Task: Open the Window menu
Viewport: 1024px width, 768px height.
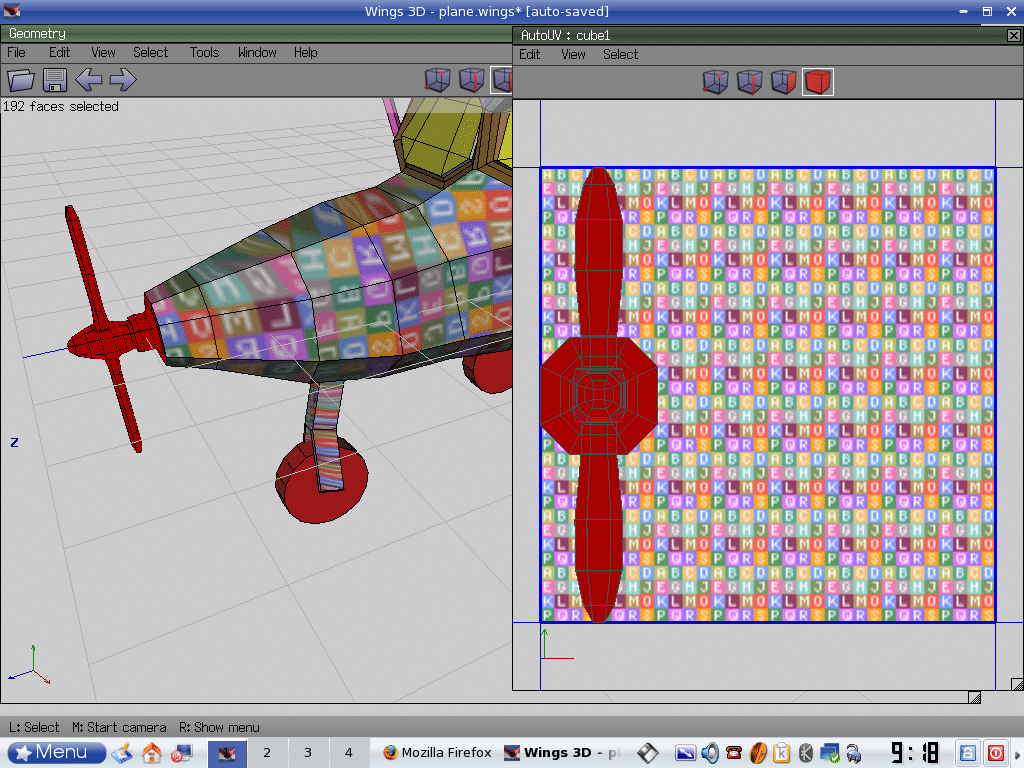Action: (x=257, y=52)
